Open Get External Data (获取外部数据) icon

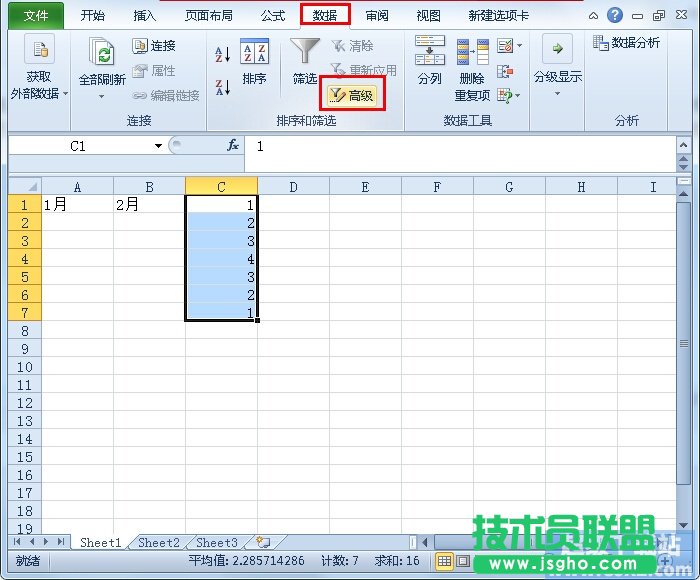pos(39,49)
